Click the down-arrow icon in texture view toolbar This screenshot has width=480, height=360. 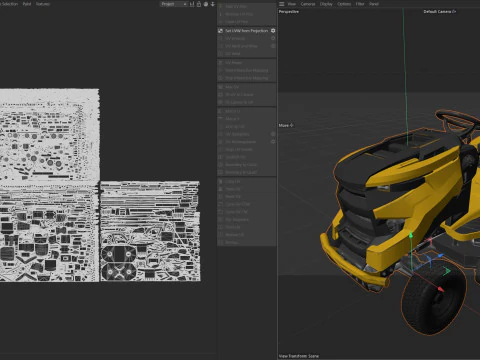coord(213,4)
